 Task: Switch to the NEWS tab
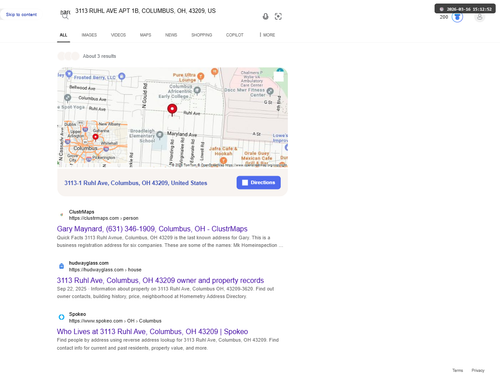click(x=171, y=35)
